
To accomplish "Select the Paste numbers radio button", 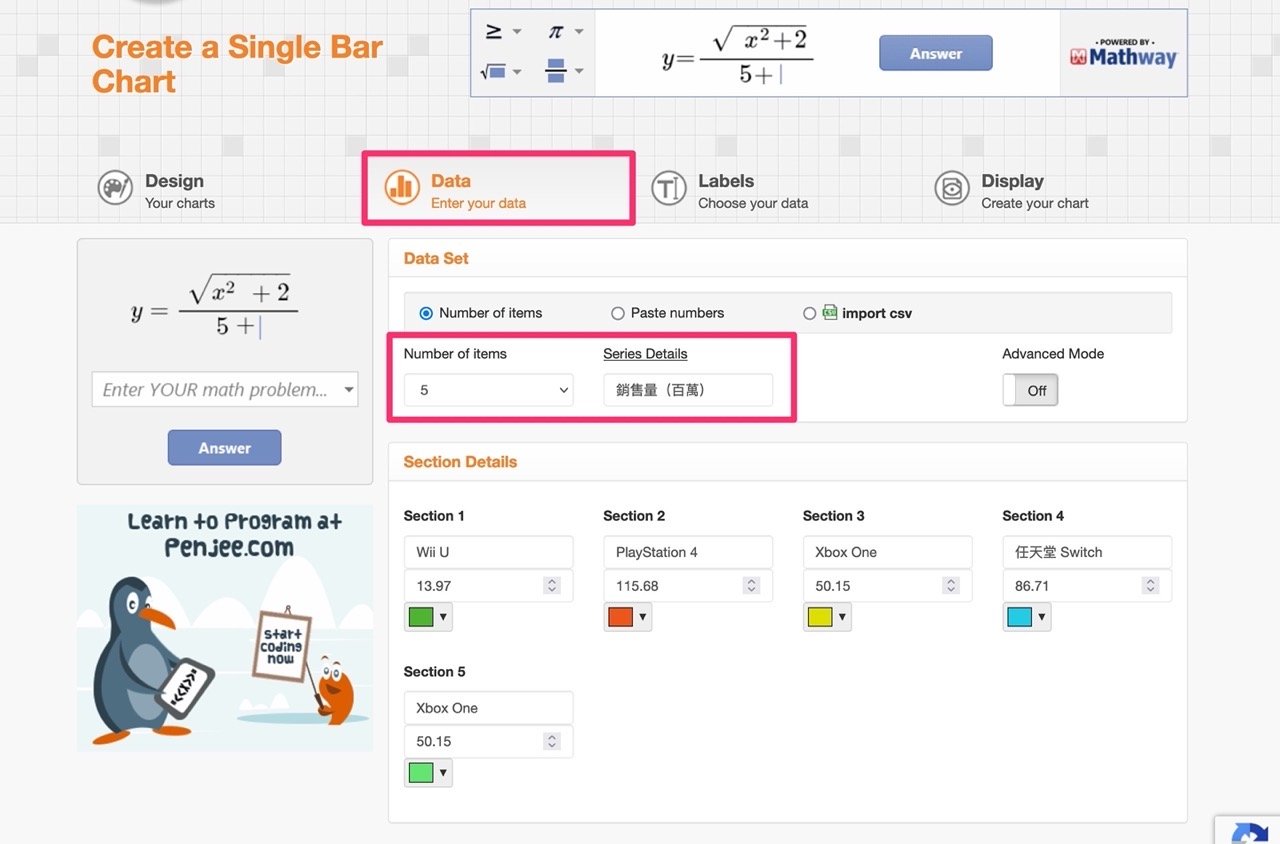I will pos(617,313).
